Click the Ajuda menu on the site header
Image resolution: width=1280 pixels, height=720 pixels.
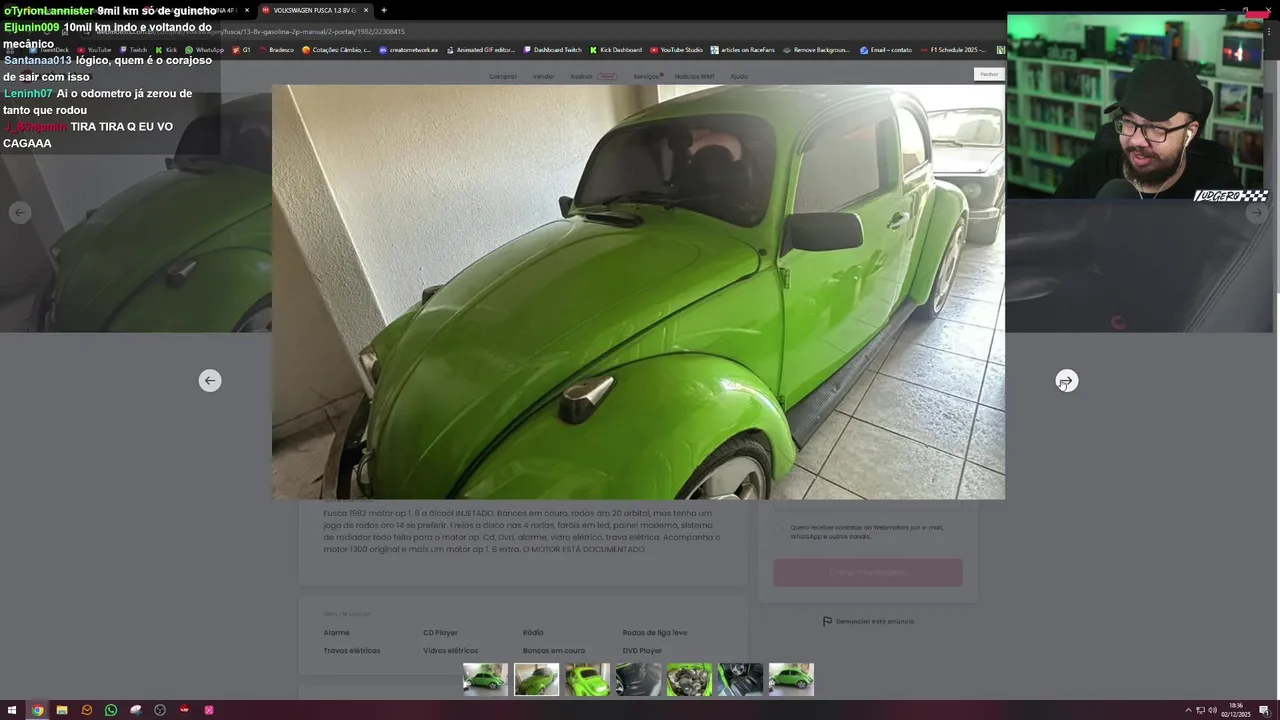739,76
